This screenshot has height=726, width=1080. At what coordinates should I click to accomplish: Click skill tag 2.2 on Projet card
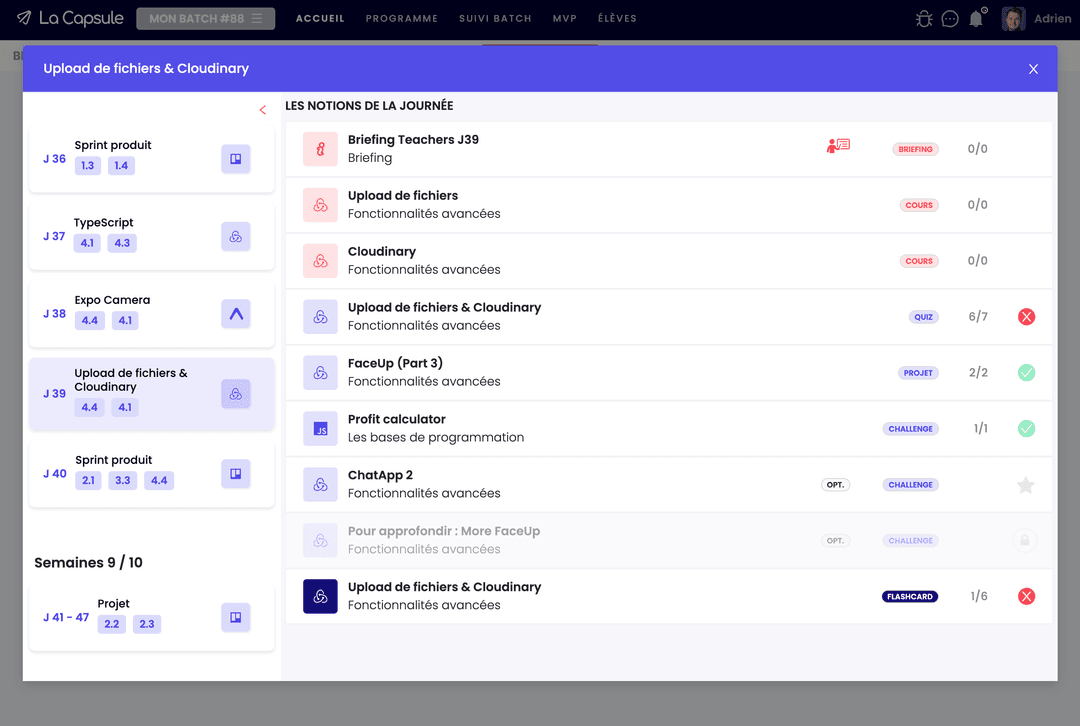pos(112,624)
